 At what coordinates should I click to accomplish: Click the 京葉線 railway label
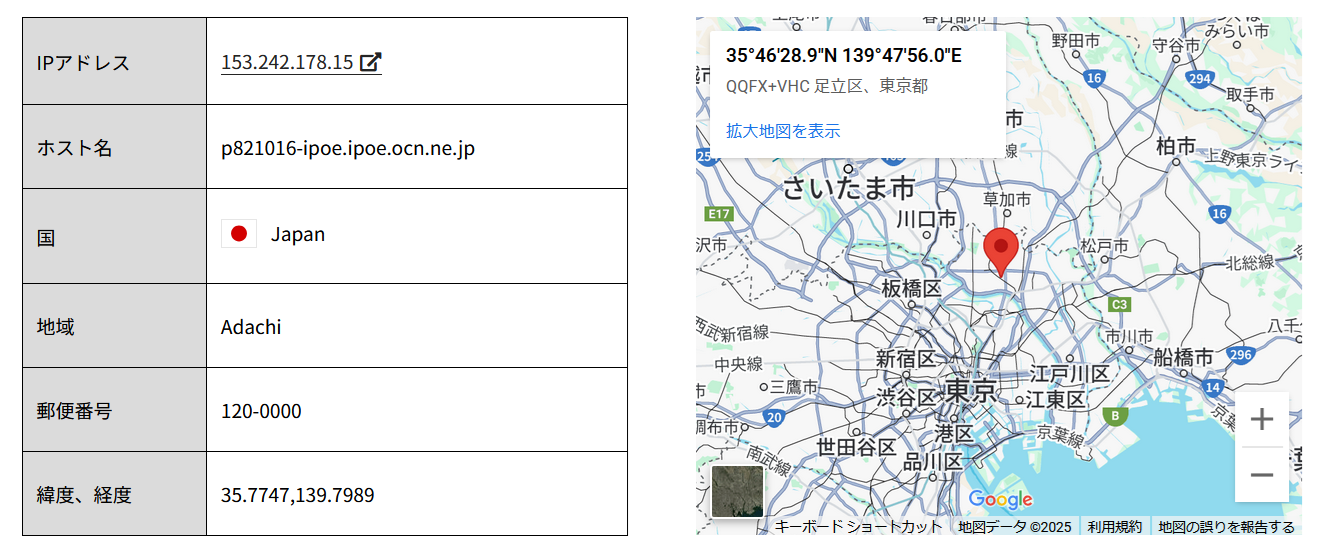pos(1059,439)
